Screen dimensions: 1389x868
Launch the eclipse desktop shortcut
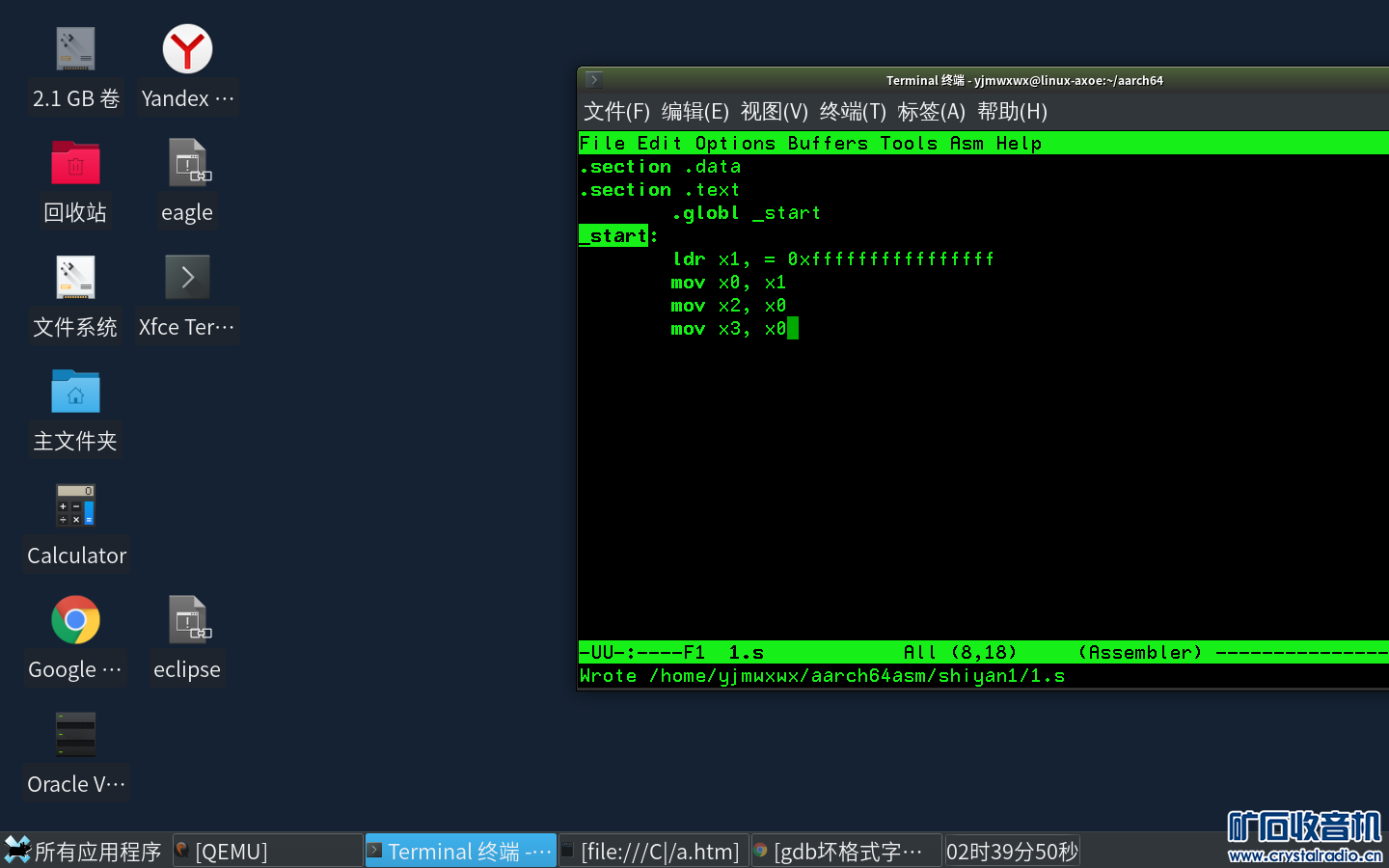click(187, 620)
